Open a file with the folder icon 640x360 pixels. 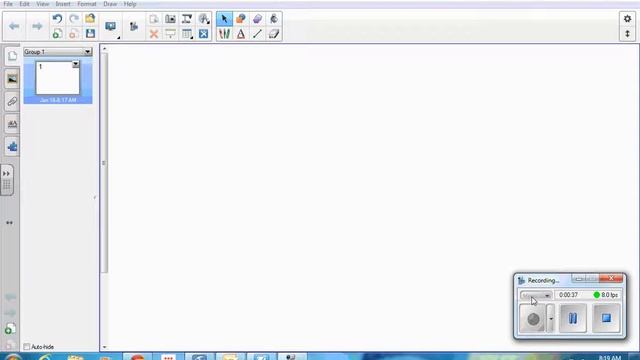point(90,18)
